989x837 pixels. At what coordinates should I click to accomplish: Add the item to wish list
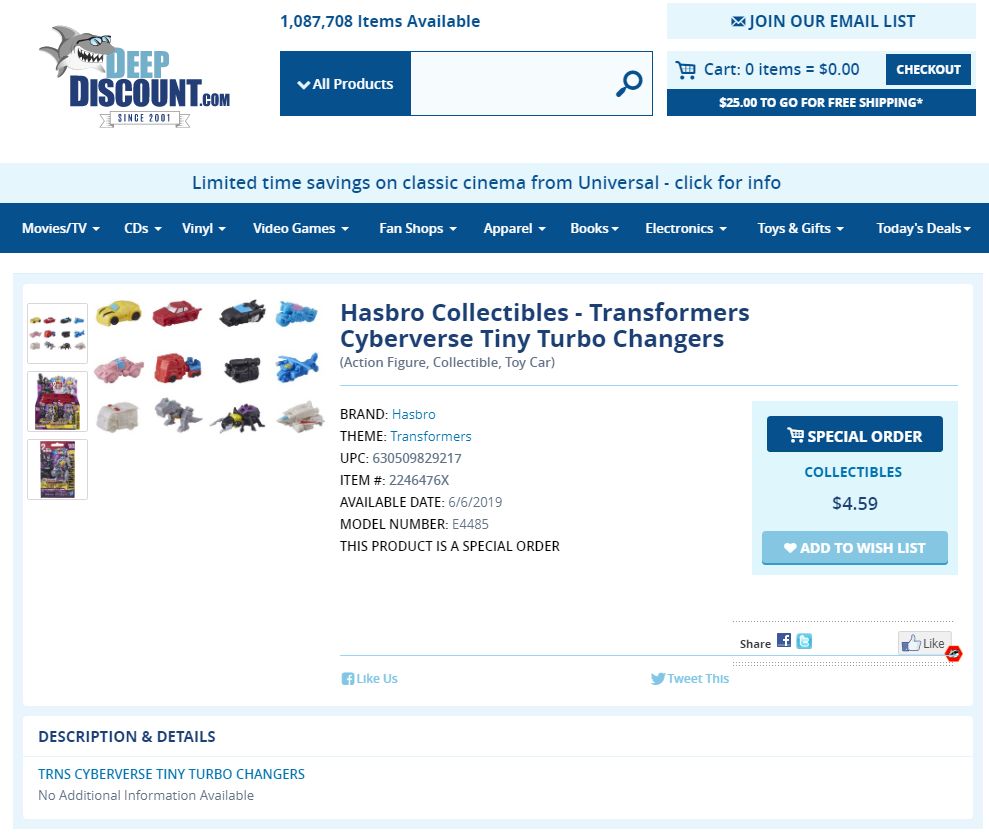pos(855,547)
